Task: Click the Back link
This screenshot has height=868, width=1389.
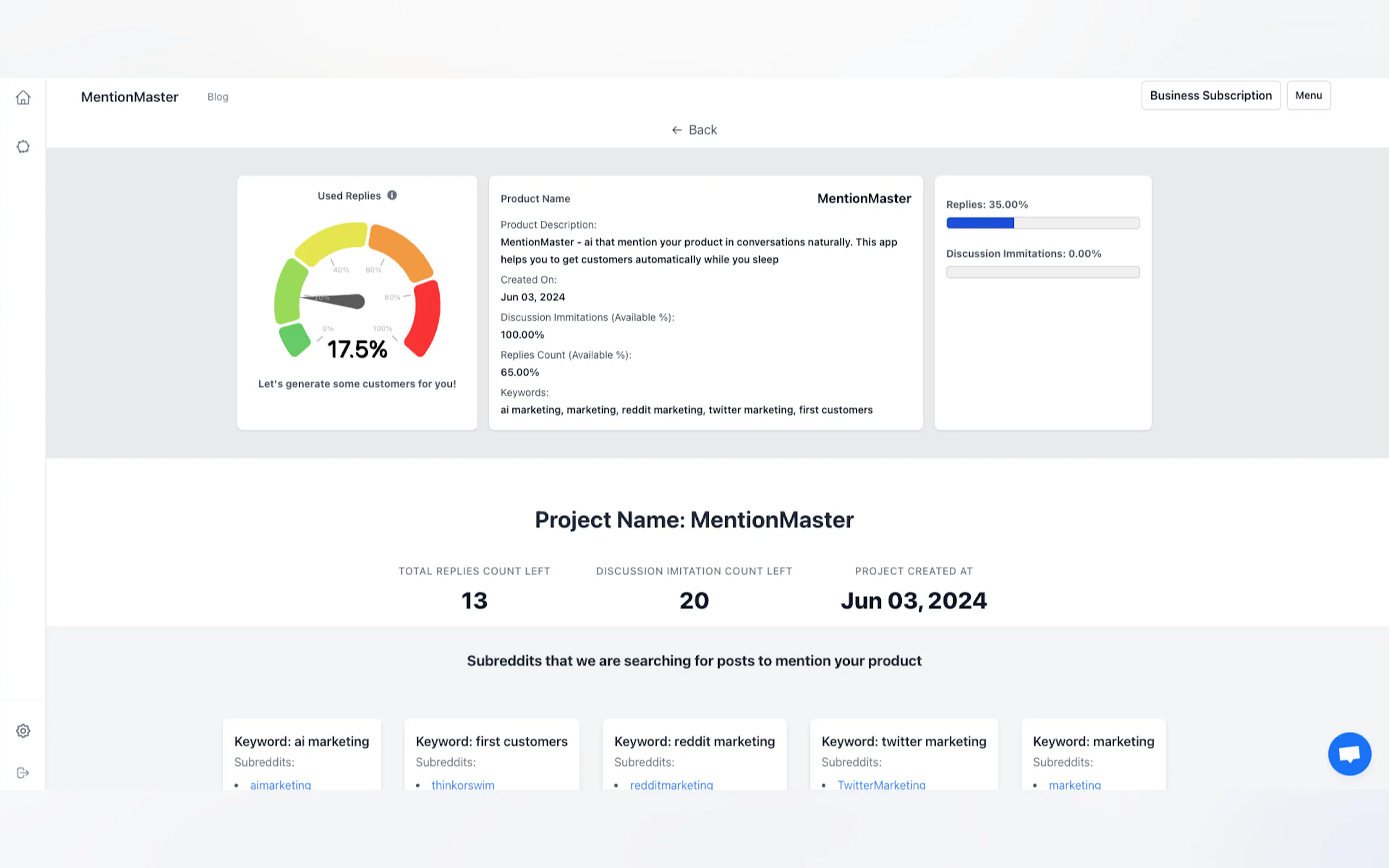Action: [702, 130]
